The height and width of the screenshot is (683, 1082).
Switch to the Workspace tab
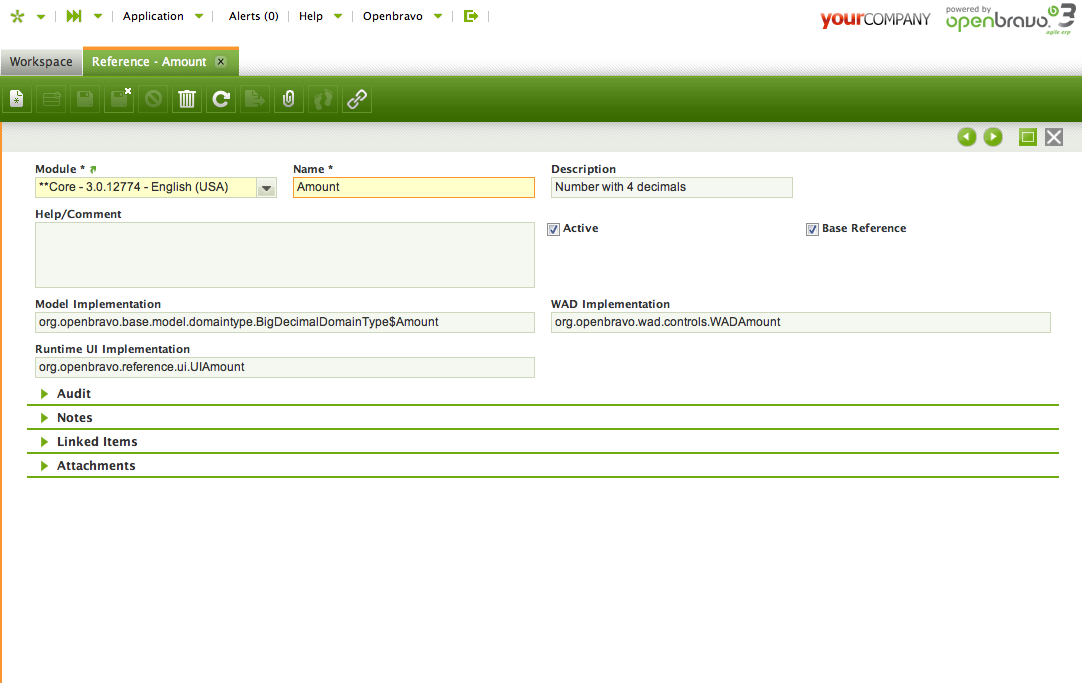coord(41,62)
